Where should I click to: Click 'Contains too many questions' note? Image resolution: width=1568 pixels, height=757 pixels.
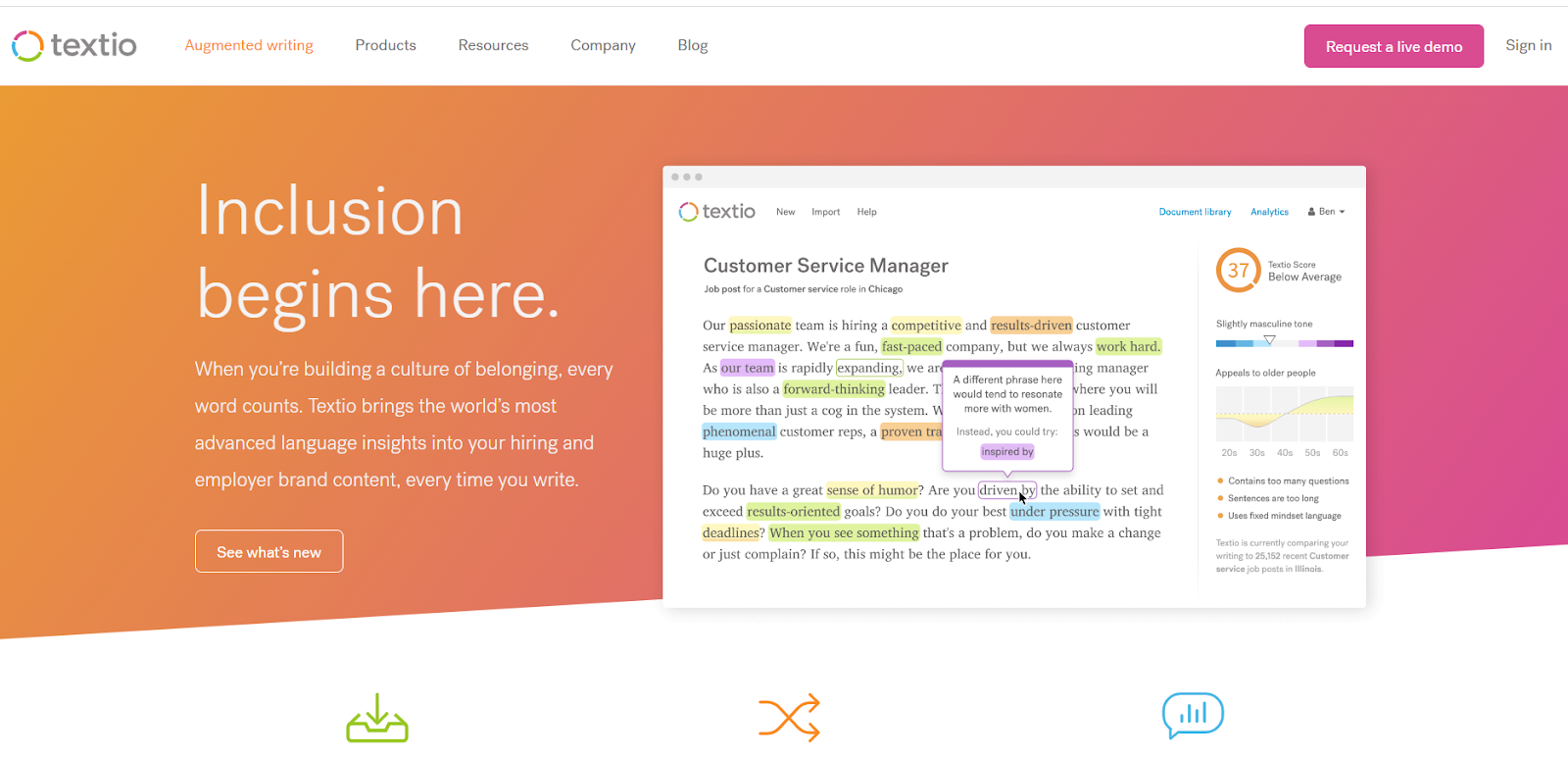coord(1288,481)
